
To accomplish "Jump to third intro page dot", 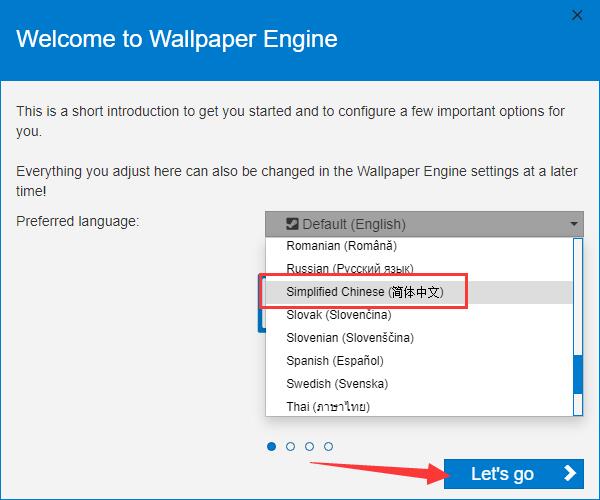I will tap(310, 446).
